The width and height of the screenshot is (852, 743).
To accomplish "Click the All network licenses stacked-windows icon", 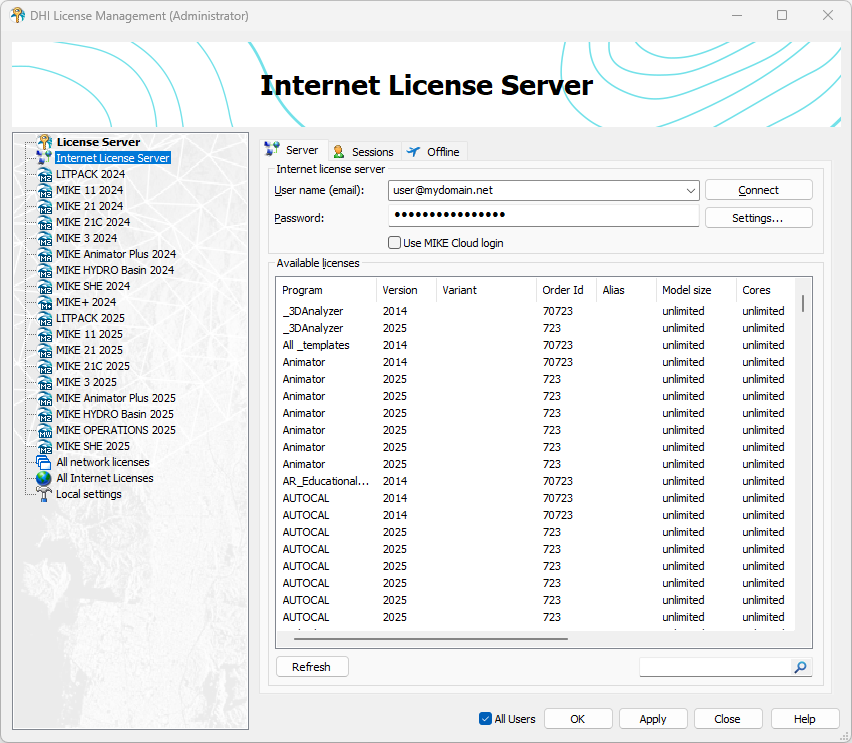I will 43,463.
